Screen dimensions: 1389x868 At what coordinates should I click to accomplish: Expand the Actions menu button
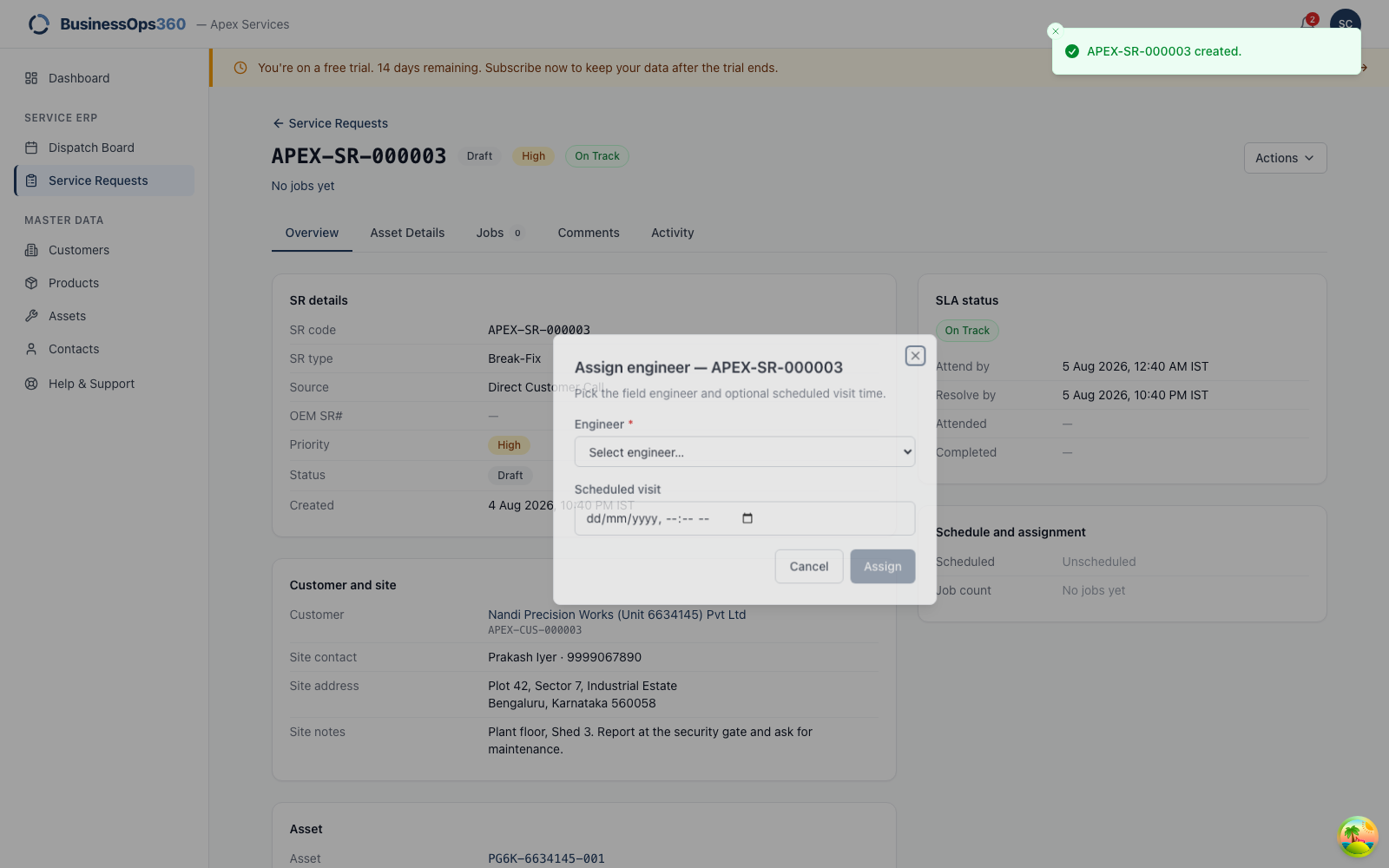point(1285,158)
